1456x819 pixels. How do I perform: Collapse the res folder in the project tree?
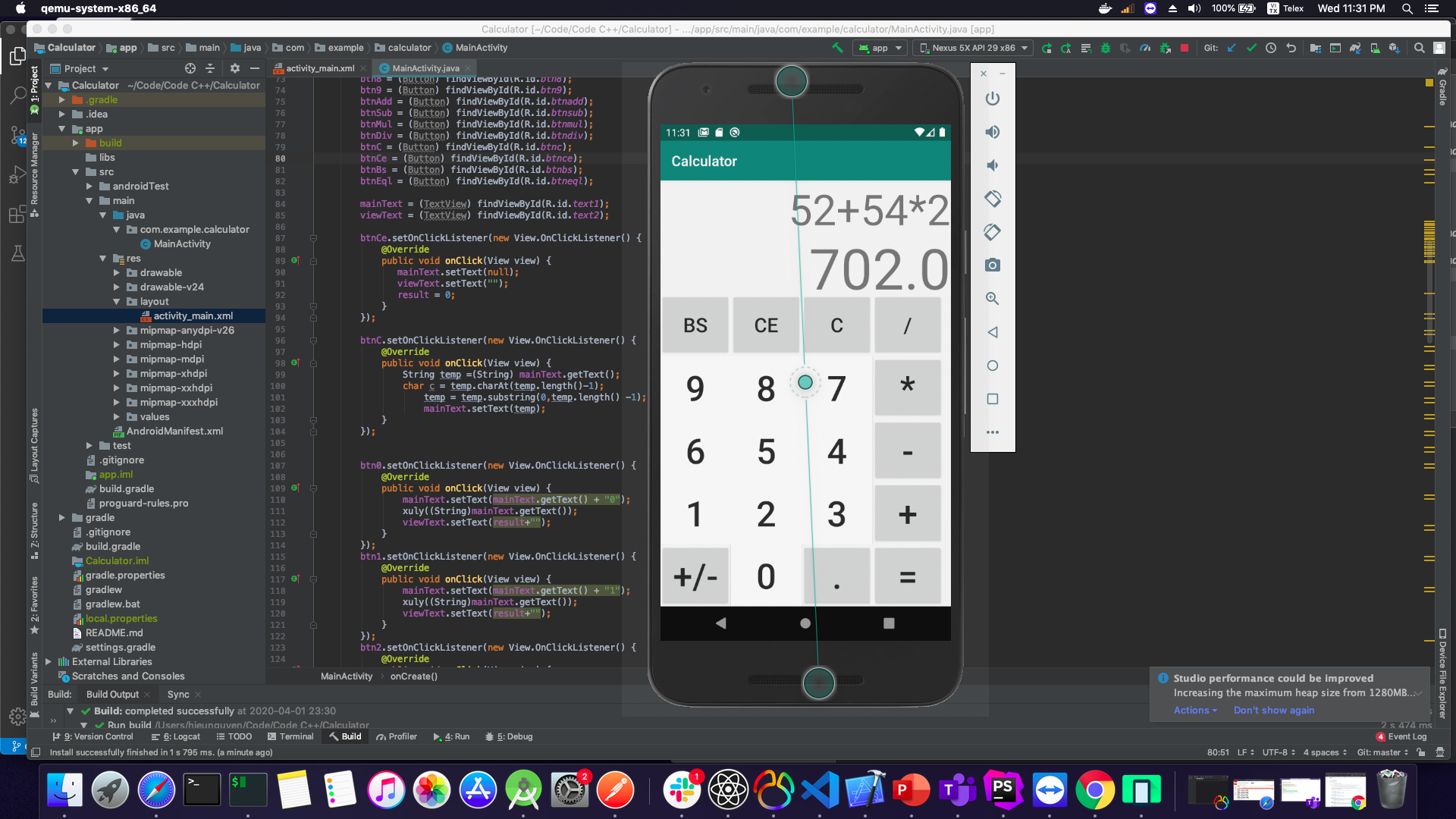point(103,258)
